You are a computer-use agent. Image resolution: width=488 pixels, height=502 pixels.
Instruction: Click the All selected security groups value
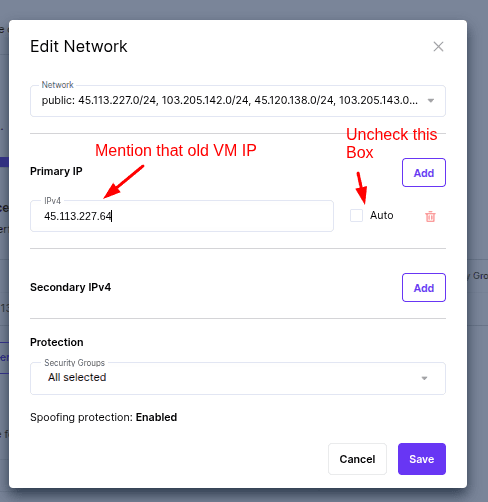click(77, 377)
